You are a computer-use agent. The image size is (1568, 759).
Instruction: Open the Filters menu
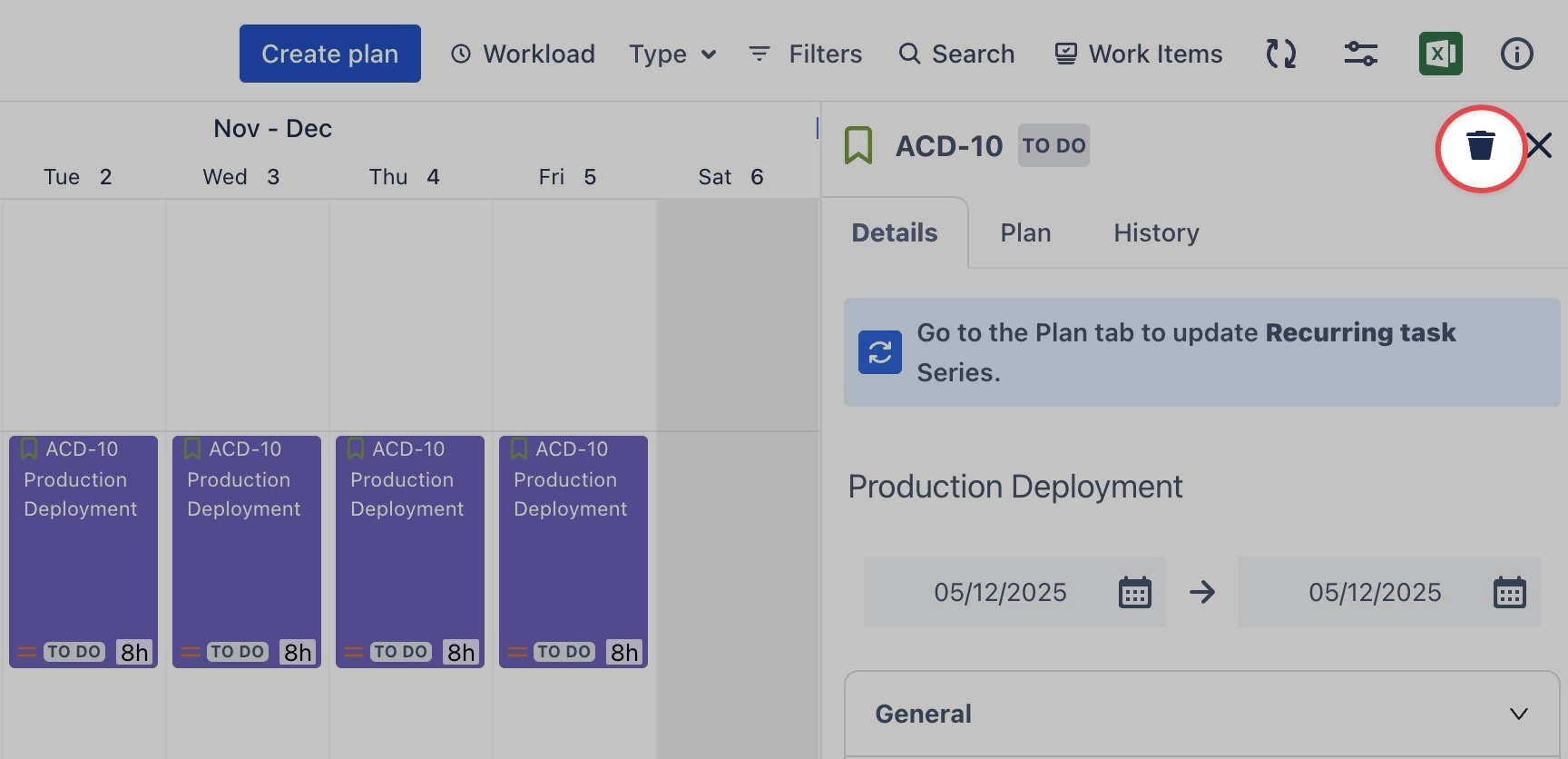coord(805,54)
